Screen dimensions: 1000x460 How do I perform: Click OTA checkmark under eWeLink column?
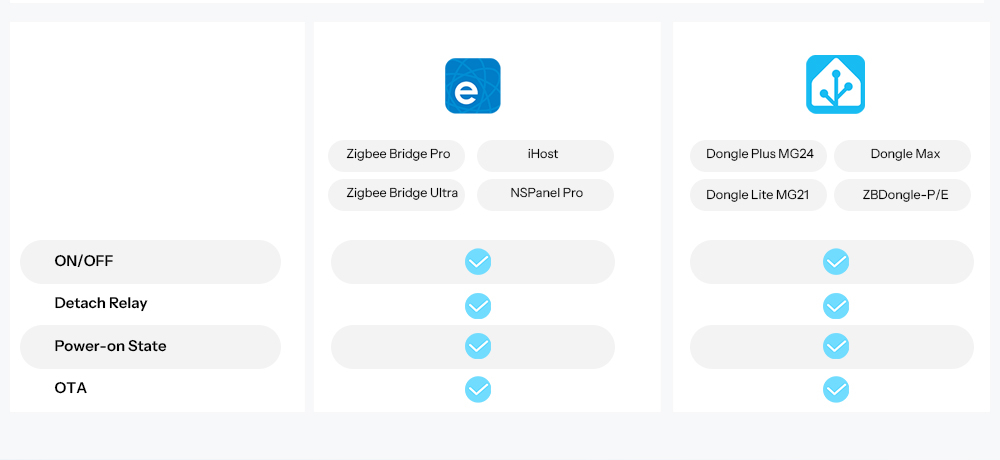[478, 389]
